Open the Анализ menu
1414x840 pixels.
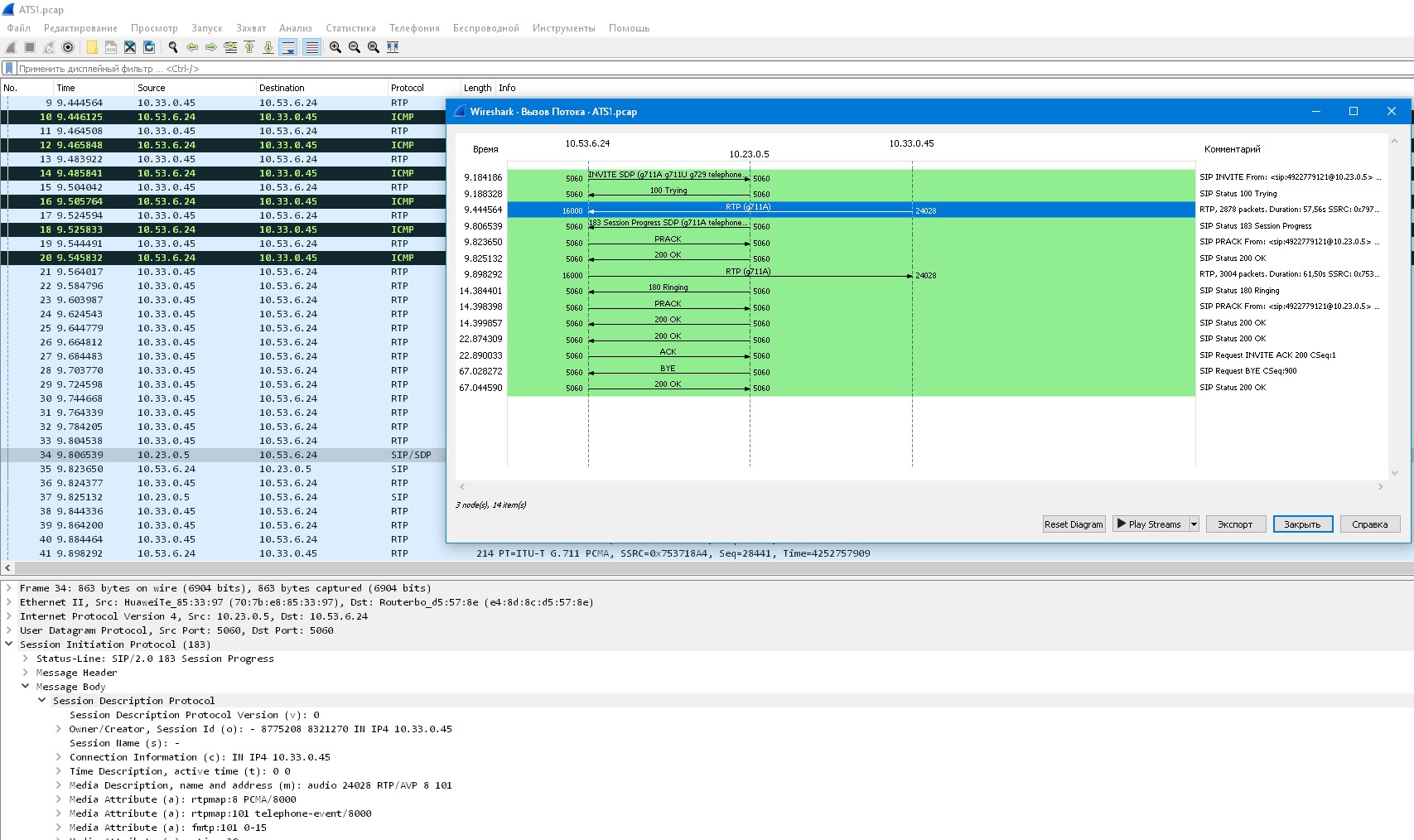tap(296, 28)
